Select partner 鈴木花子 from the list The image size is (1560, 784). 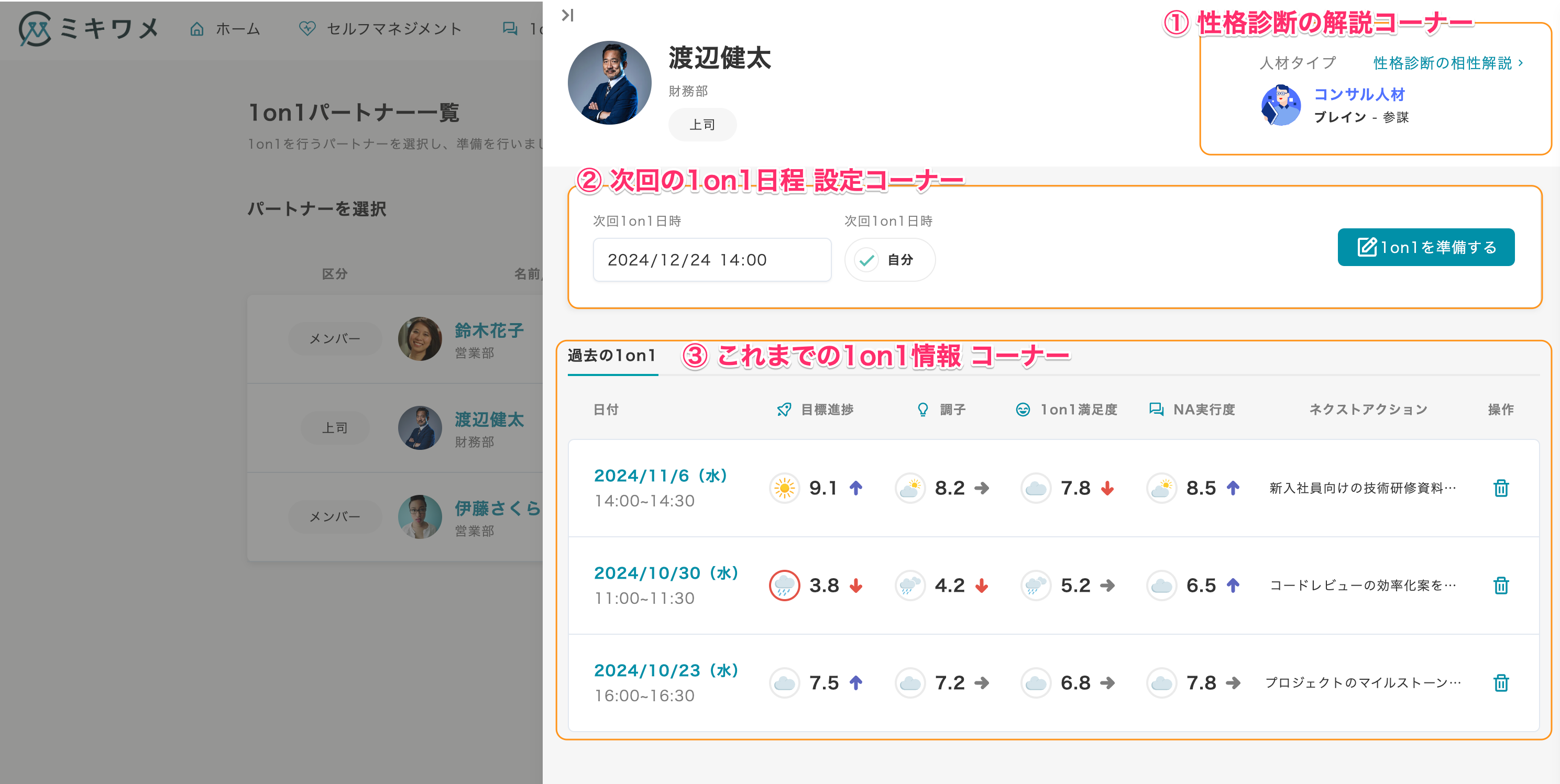point(489,330)
